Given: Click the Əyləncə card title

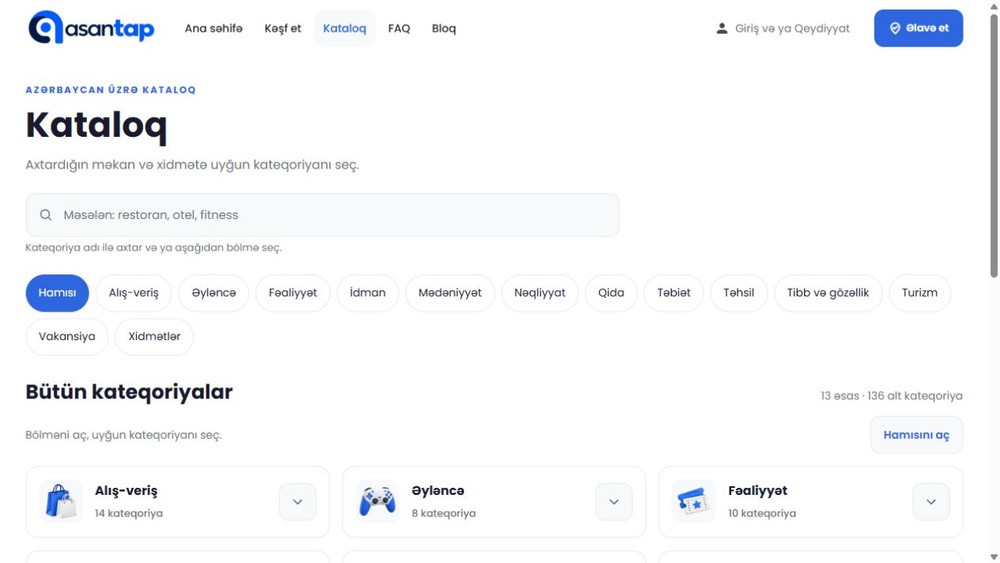Looking at the screenshot, I should [438, 491].
